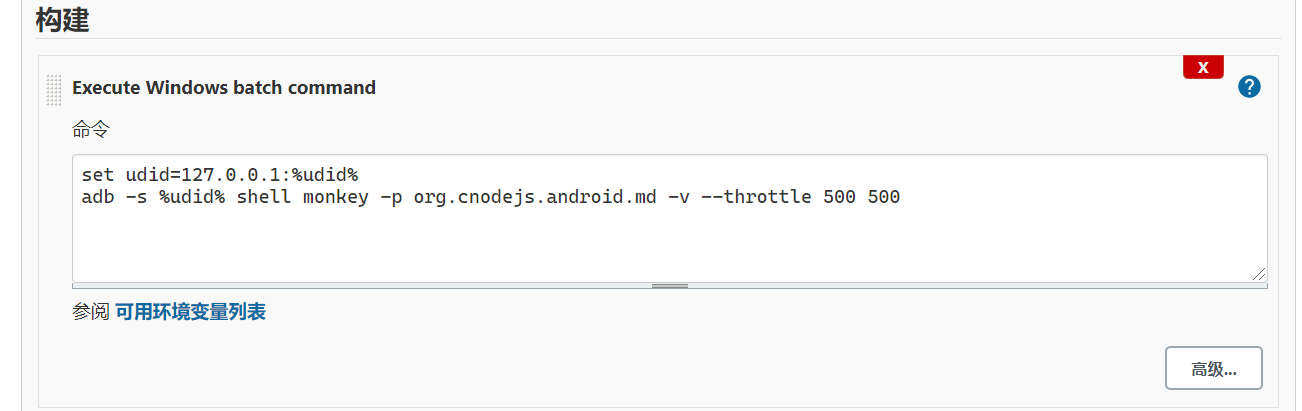The image size is (1302, 411).
Task: Click the 参阅 text before link
Action: tap(90, 312)
